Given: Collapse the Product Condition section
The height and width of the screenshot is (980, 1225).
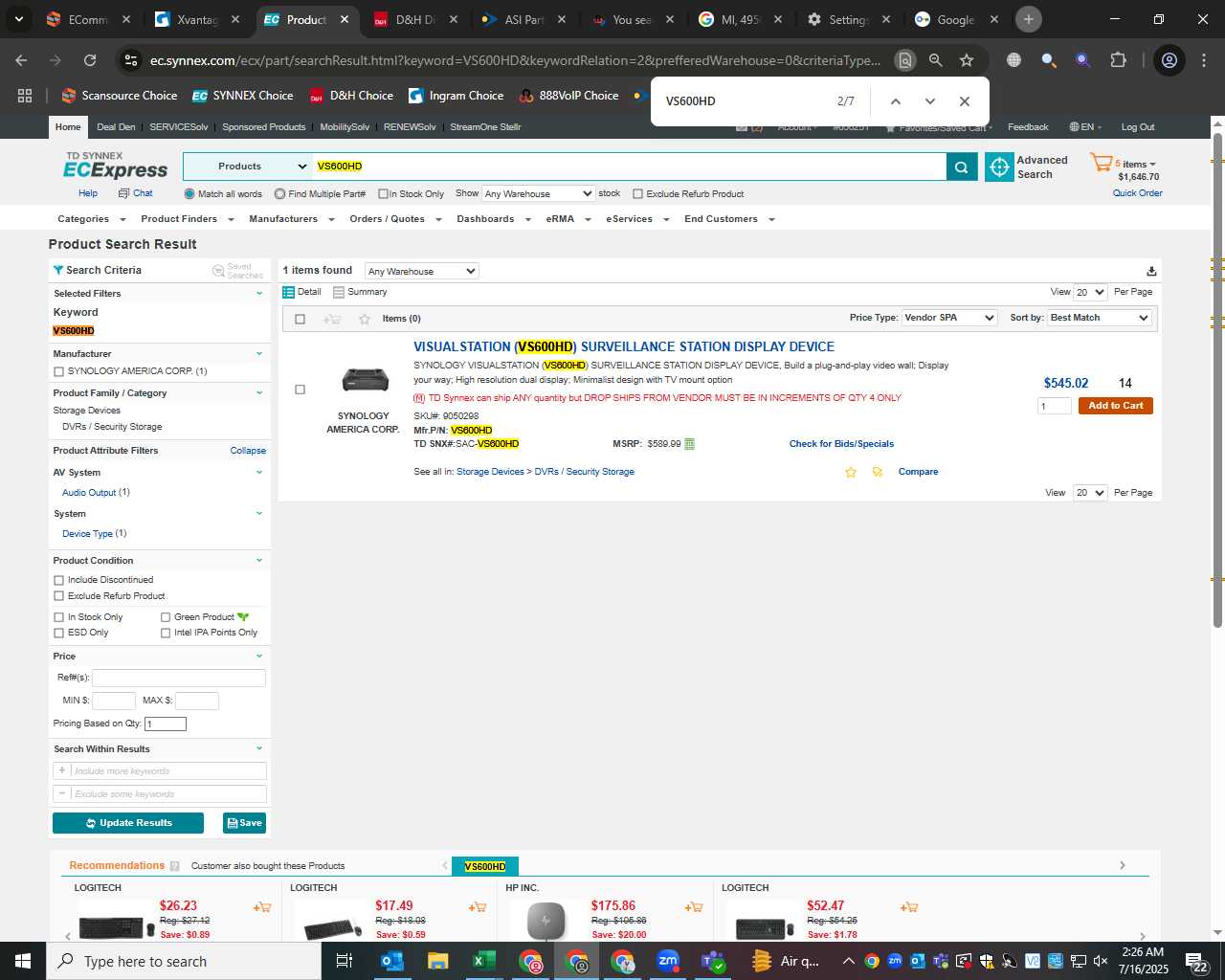Looking at the screenshot, I should tap(258, 561).
